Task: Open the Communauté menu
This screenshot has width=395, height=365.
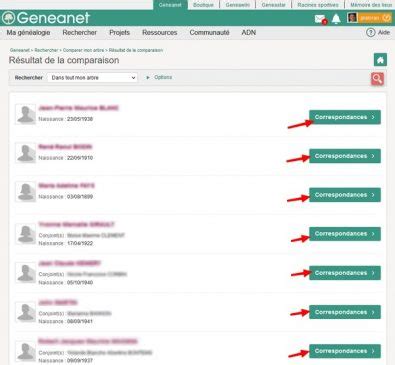Action: point(209,32)
